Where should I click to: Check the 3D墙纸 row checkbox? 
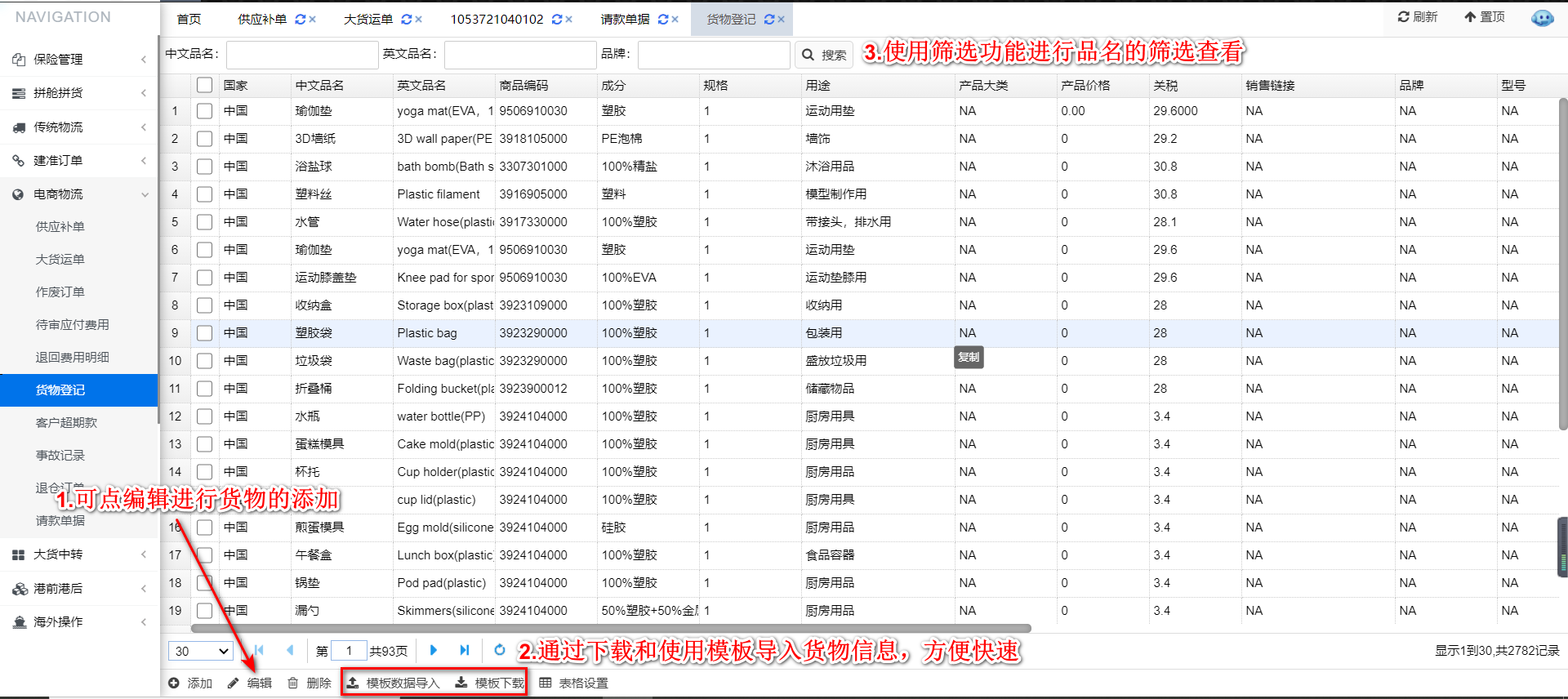click(205, 139)
